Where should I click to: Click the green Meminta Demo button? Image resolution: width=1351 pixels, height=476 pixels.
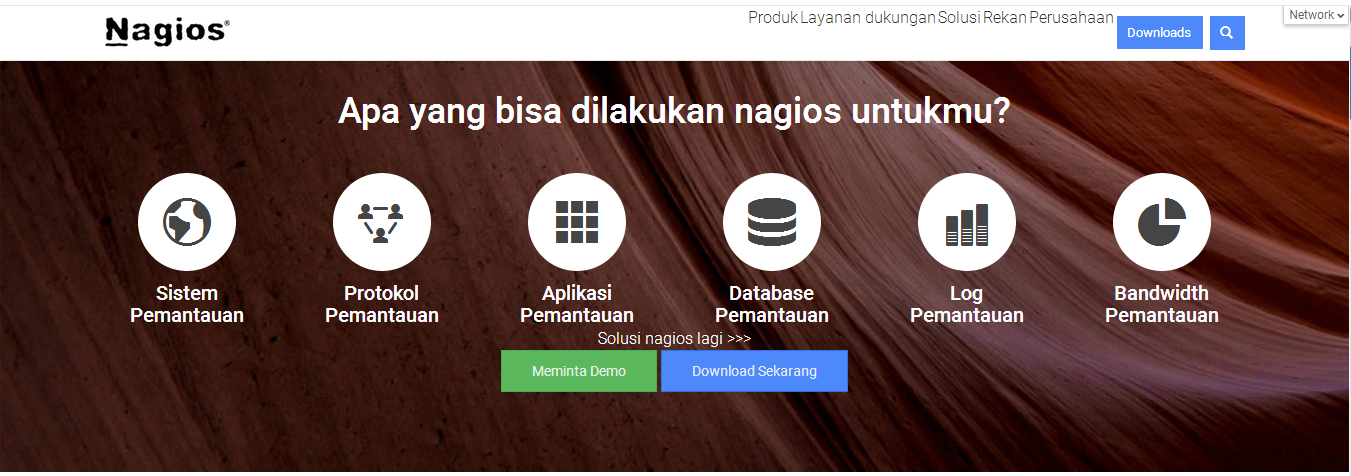[x=579, y=371]
